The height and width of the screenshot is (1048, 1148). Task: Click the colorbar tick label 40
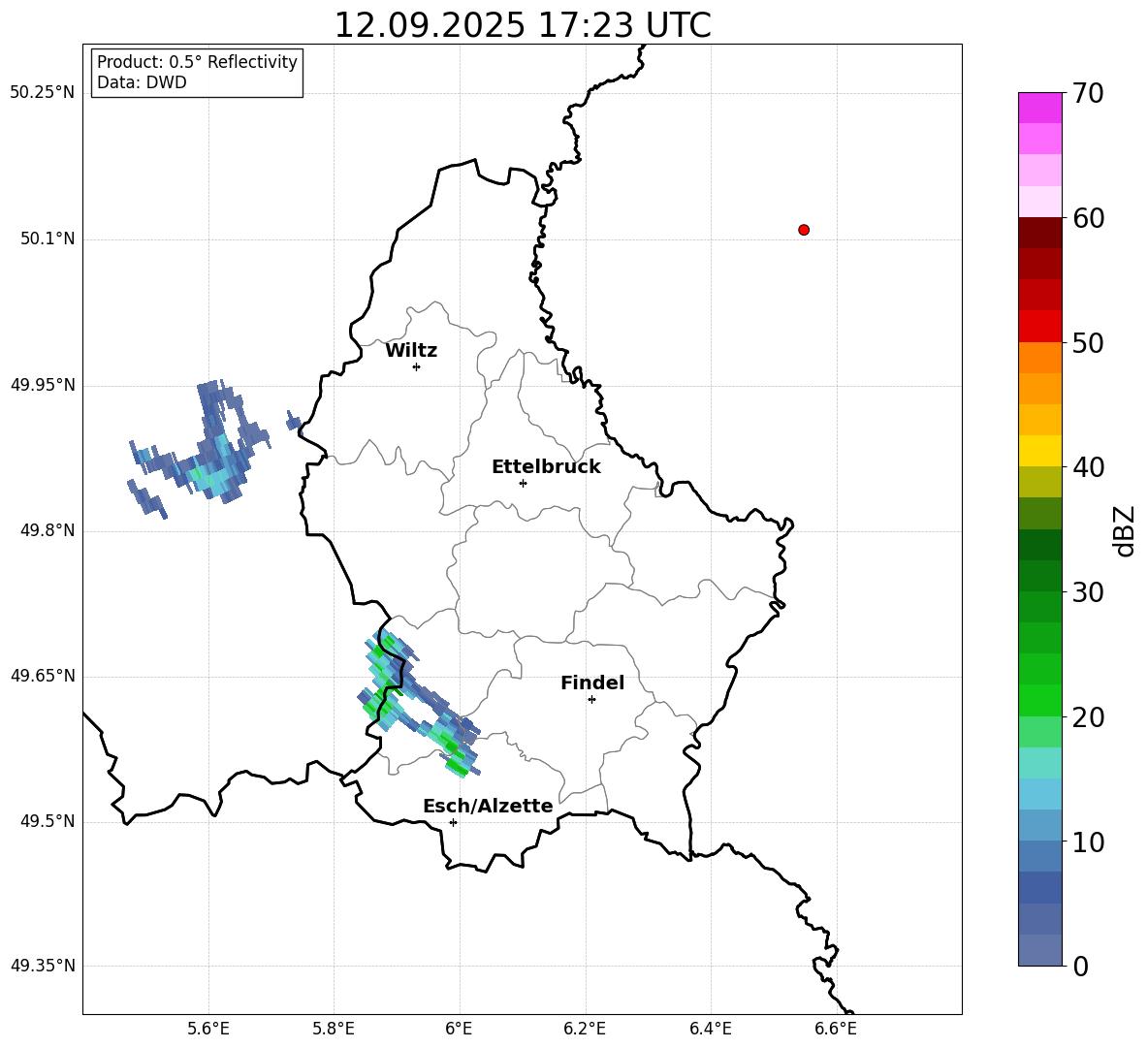(1087, 467)
